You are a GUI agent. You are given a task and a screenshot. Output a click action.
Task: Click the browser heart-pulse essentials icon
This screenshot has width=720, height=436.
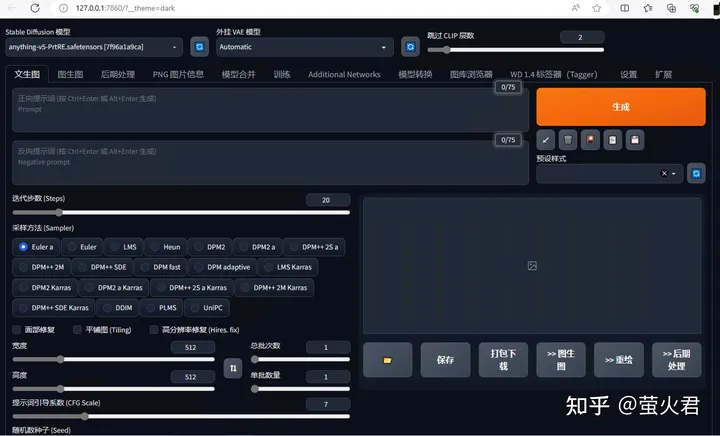point(694,8)
